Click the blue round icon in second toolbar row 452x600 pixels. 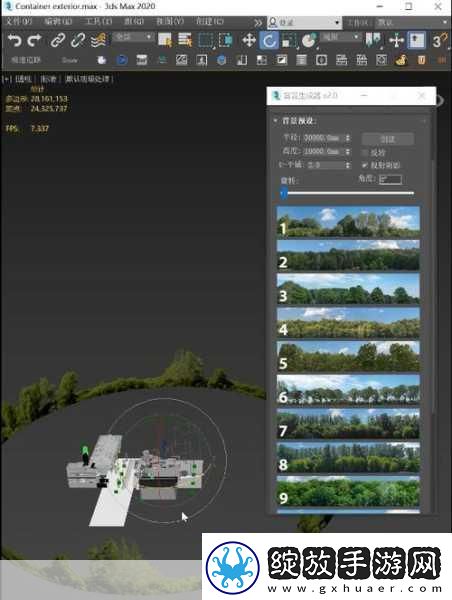point(122,60)
